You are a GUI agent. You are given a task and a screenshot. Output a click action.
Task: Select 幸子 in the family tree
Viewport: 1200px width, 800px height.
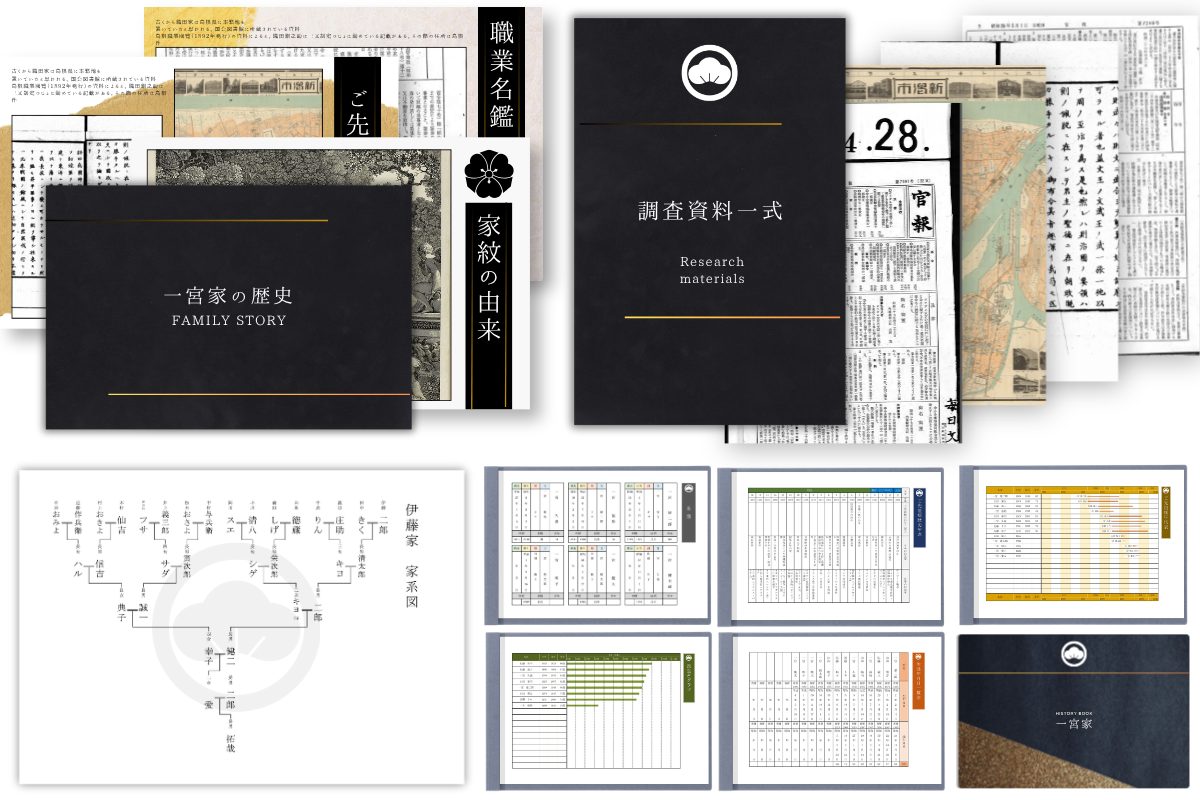[x=208, y=656]
